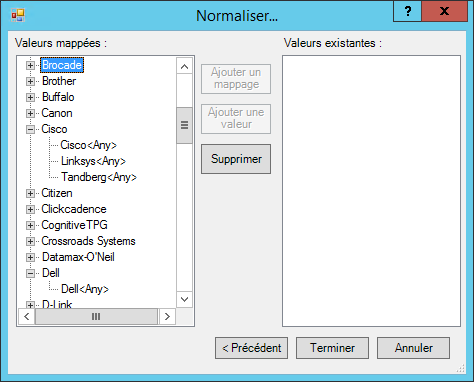The width and height of the screenshot is (474, 382).
Task: Click the horizontal scrollbar right arrow
Action: click(167, 316)
